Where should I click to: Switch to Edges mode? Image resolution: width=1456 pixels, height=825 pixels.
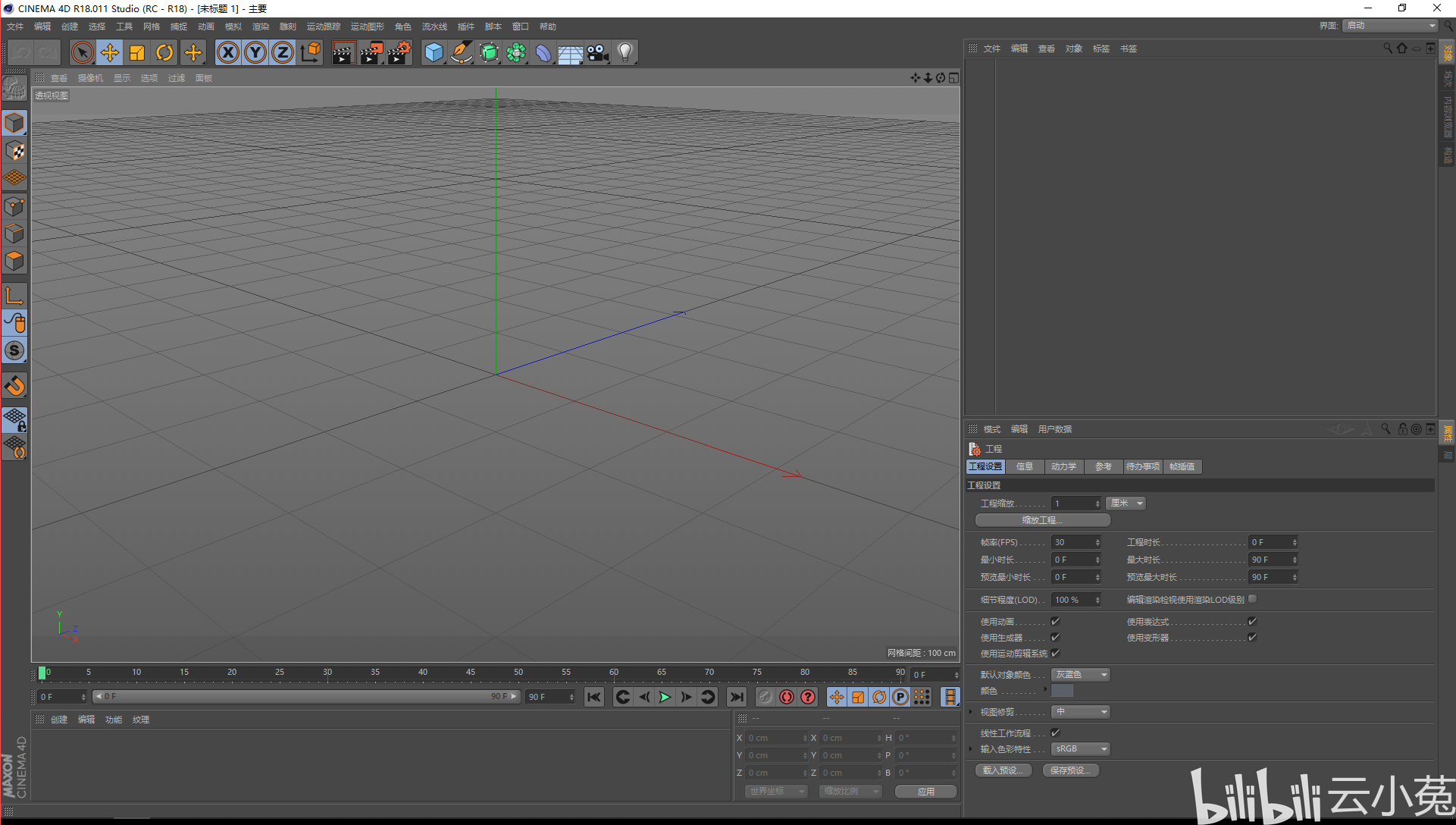(x=14, y=234)
